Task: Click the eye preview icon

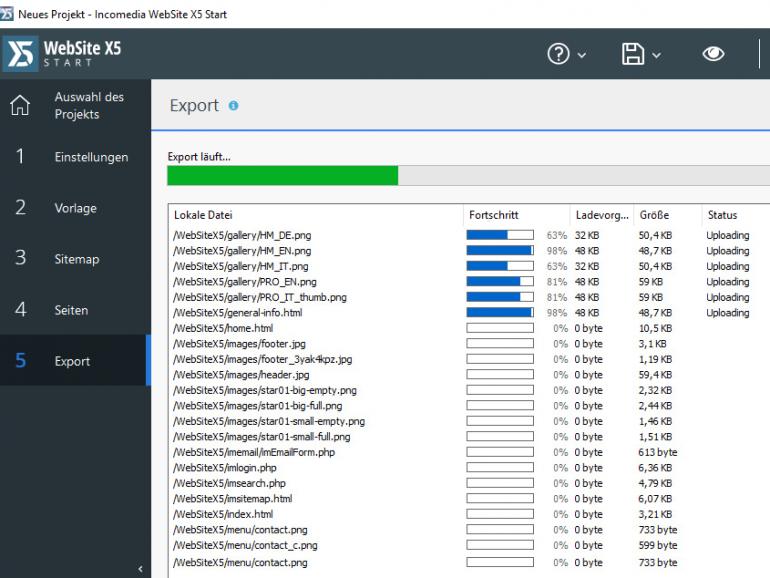Action: click(x=713, y=54)
